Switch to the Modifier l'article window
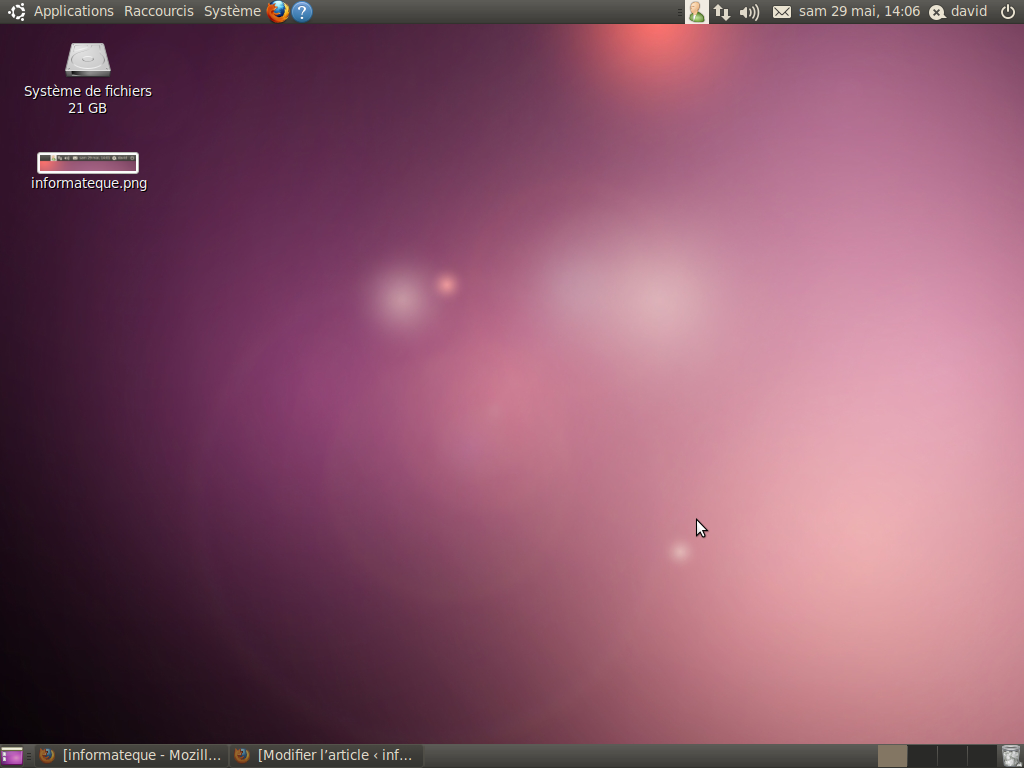1024x768 pixels. point(325,756)
